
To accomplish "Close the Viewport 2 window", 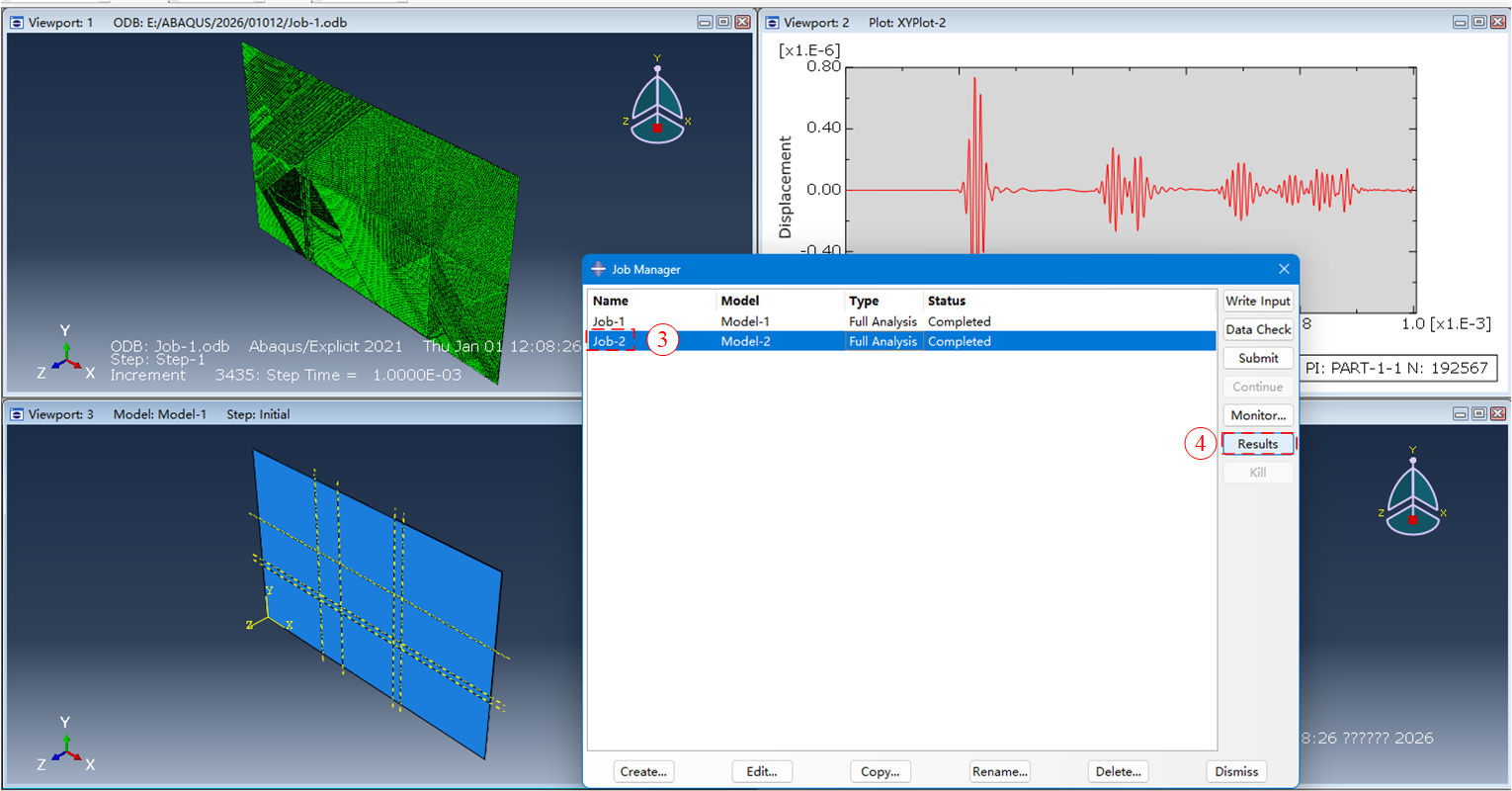I will tap(1498, 23).
